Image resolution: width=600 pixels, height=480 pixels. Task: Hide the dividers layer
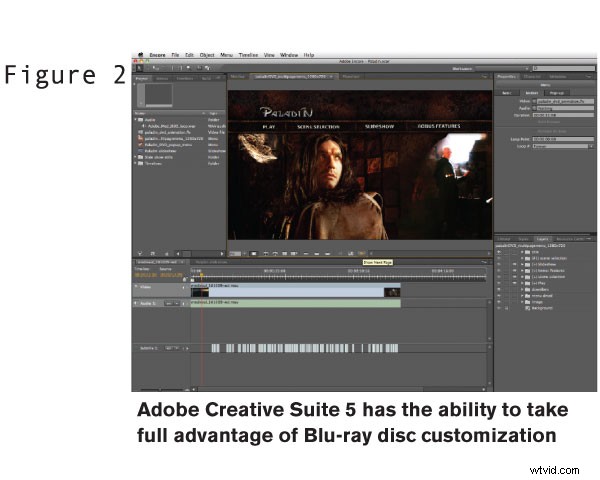point(499,289)
